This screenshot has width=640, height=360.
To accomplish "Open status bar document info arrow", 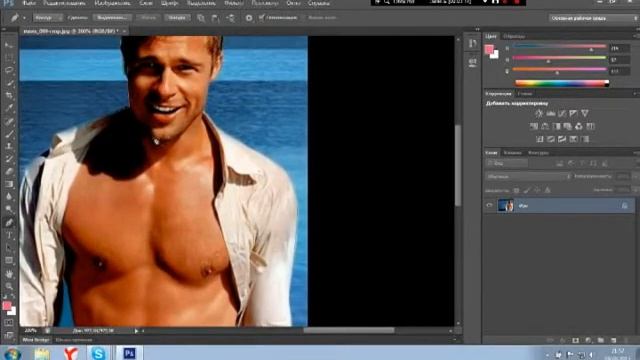I will point(136,331).
